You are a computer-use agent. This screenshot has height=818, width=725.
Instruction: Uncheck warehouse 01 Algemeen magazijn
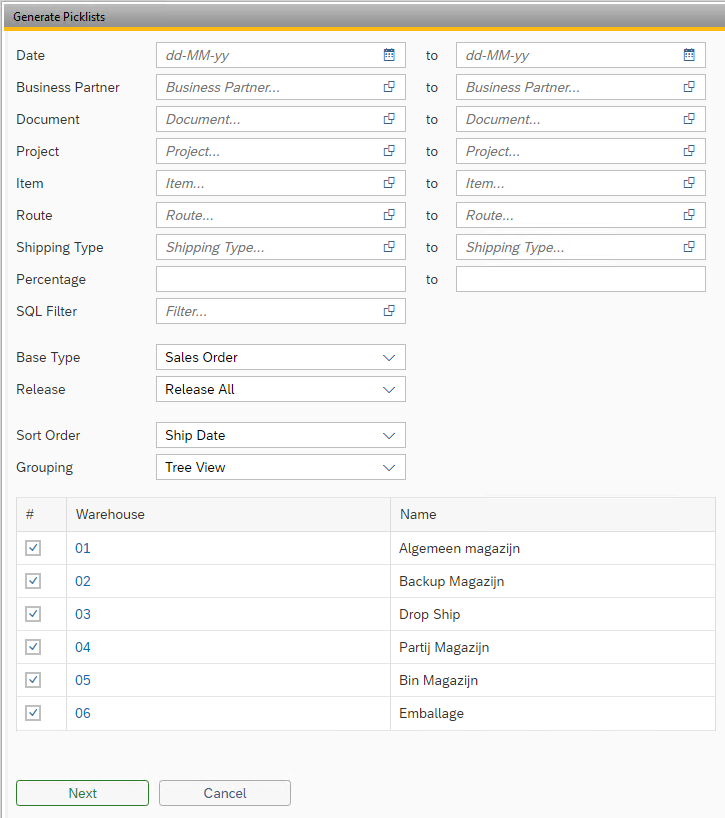pos(33,548)
